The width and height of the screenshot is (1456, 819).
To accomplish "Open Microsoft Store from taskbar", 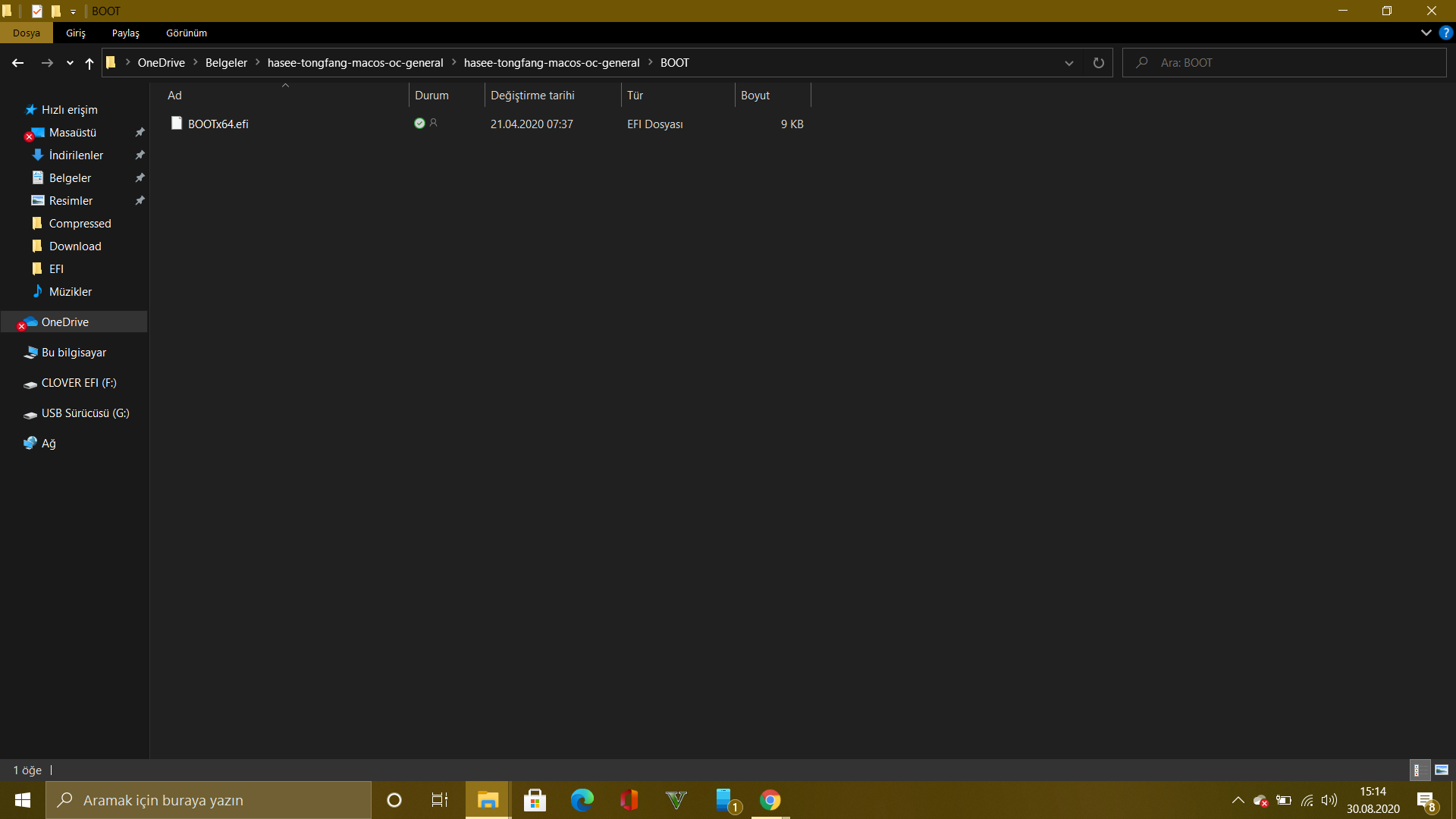I will [535, 800].
